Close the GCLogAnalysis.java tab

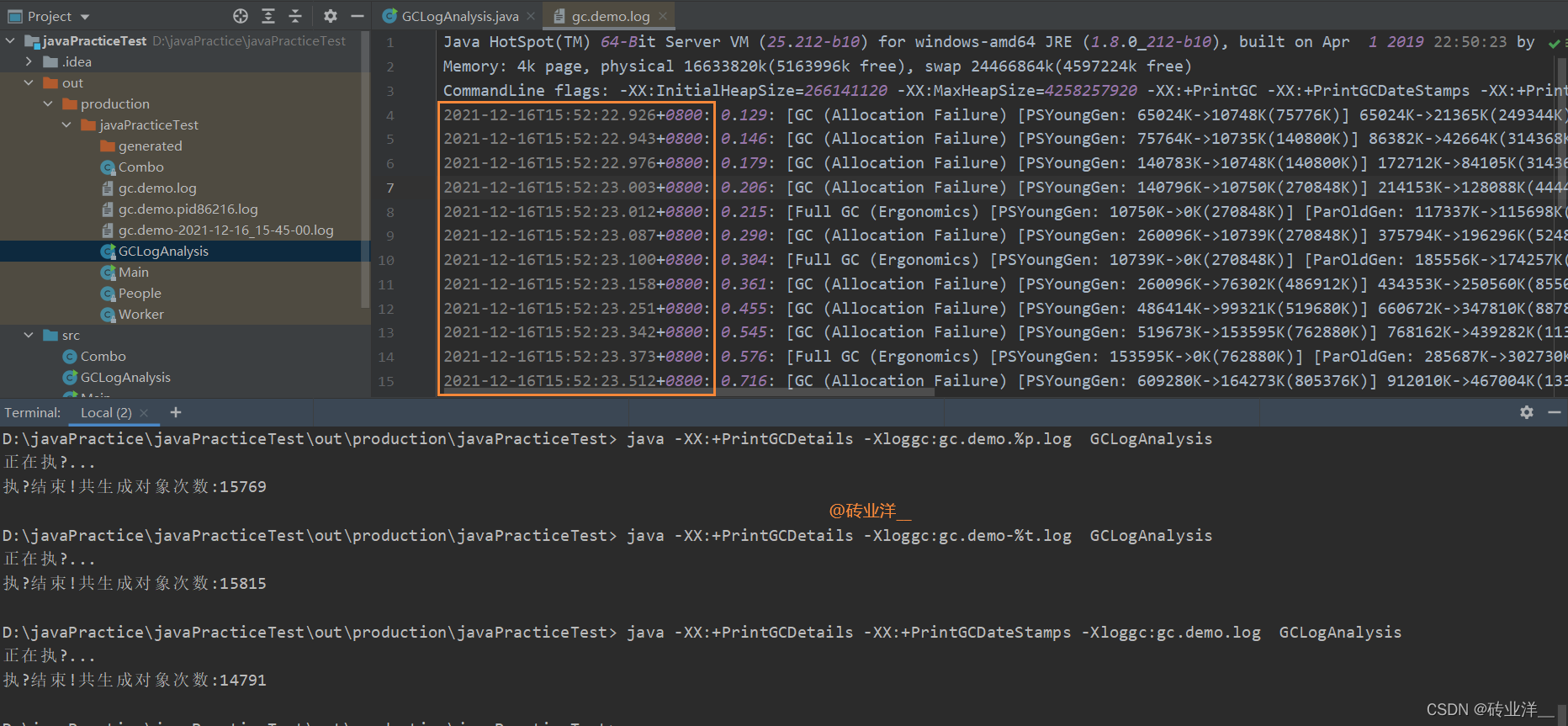coord(531,16)
